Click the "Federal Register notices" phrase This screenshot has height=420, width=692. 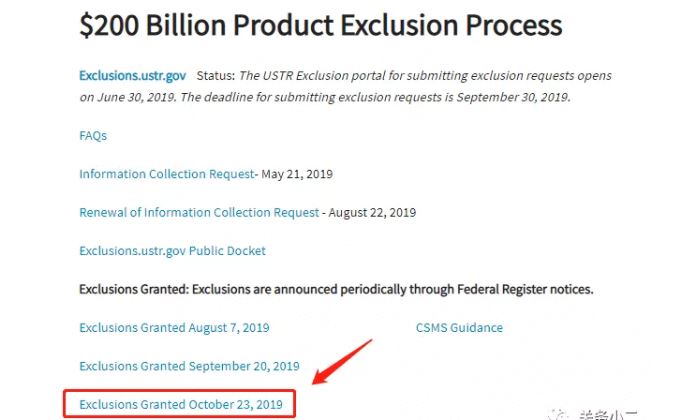click(x=525, y=289)
